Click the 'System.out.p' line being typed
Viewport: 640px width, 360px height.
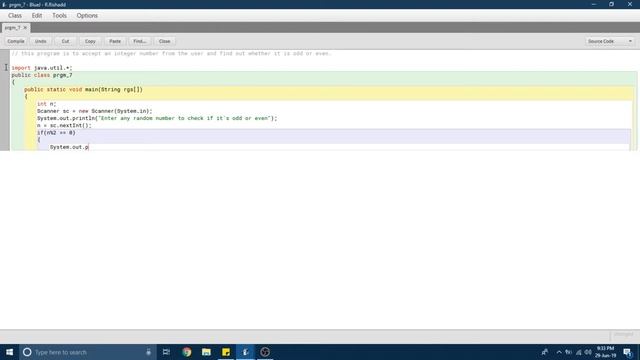69,147
